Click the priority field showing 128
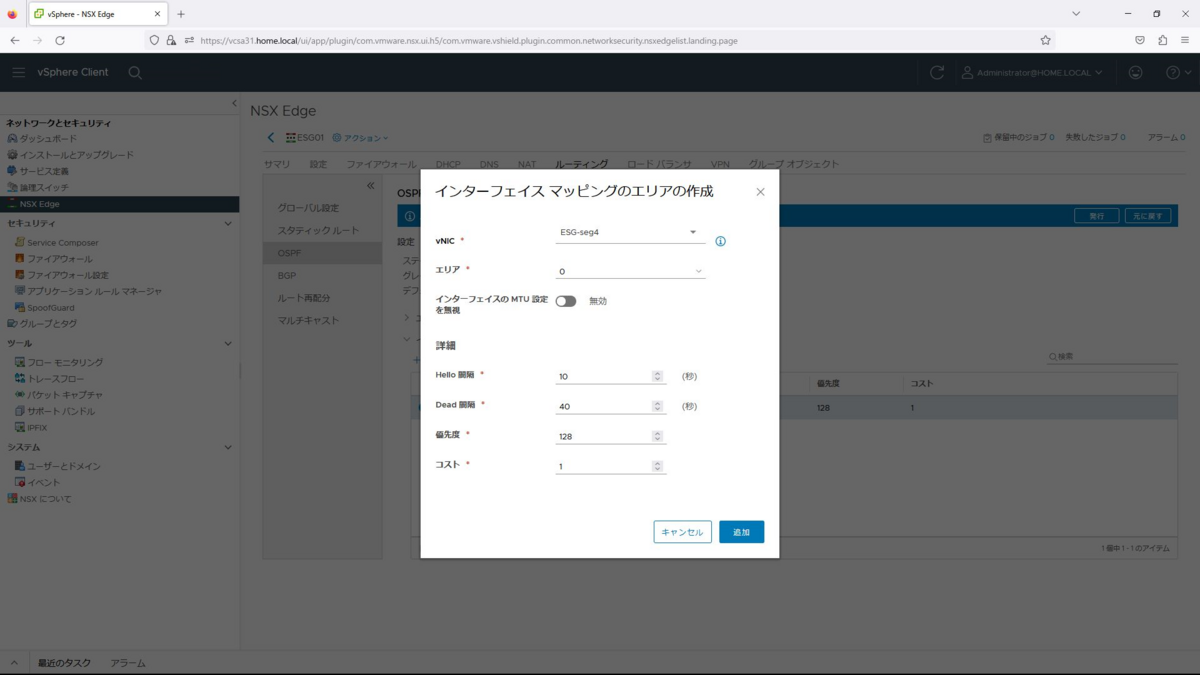Image resolution: width=1200 pixels, height=675 pixels. 603,437
